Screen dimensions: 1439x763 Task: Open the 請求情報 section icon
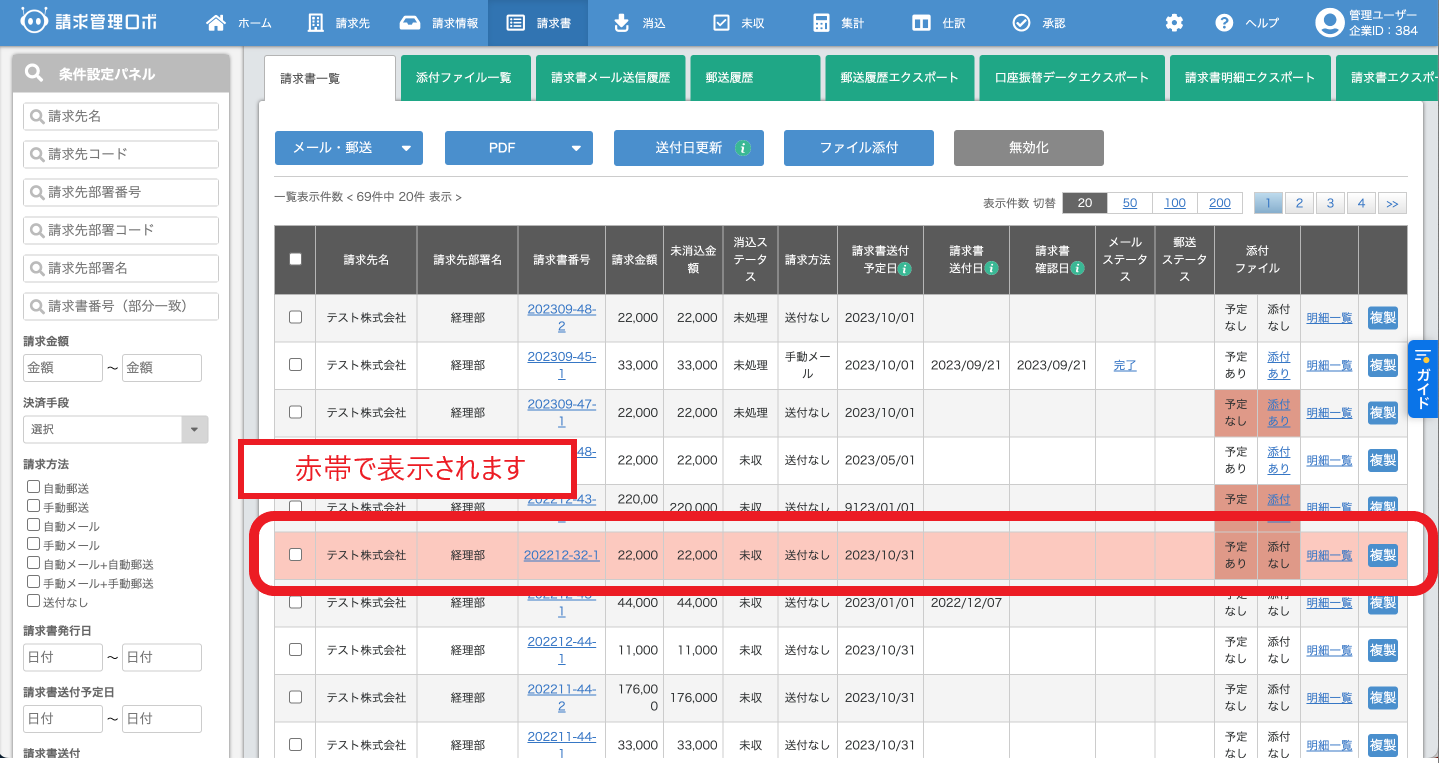tap(410, 21)
